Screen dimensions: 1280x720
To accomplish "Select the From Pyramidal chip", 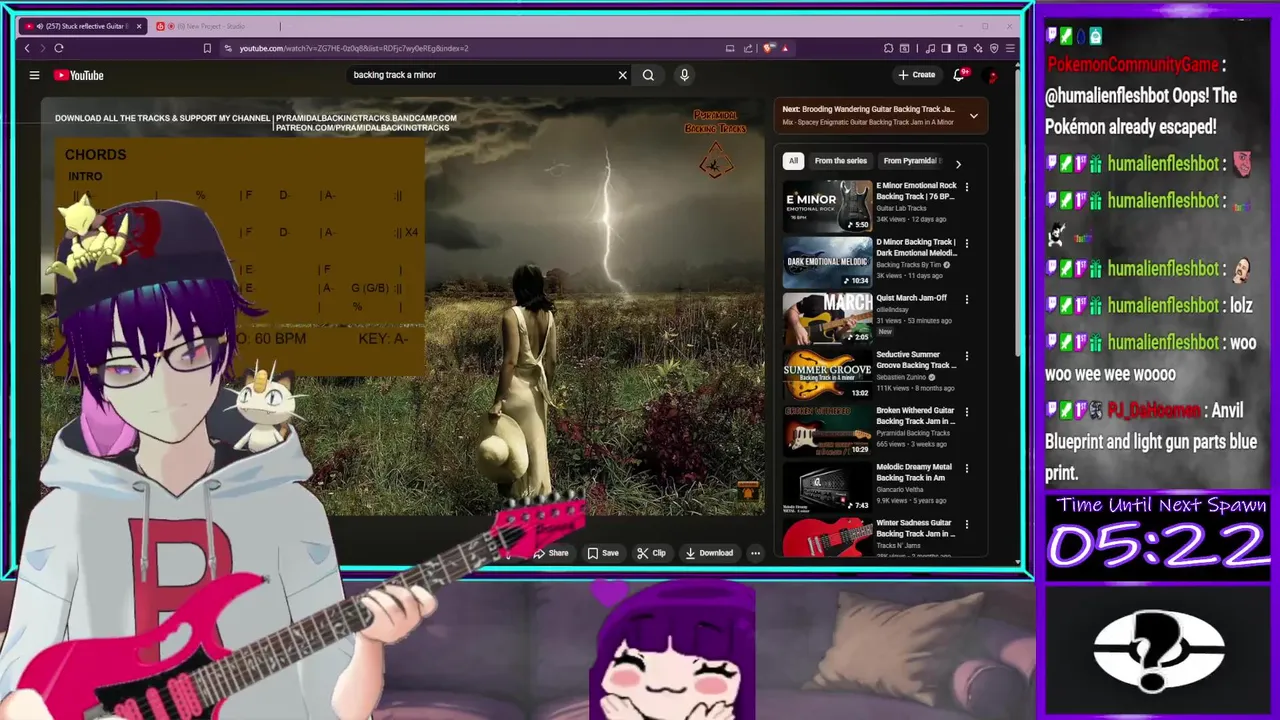I will (911, 161).
